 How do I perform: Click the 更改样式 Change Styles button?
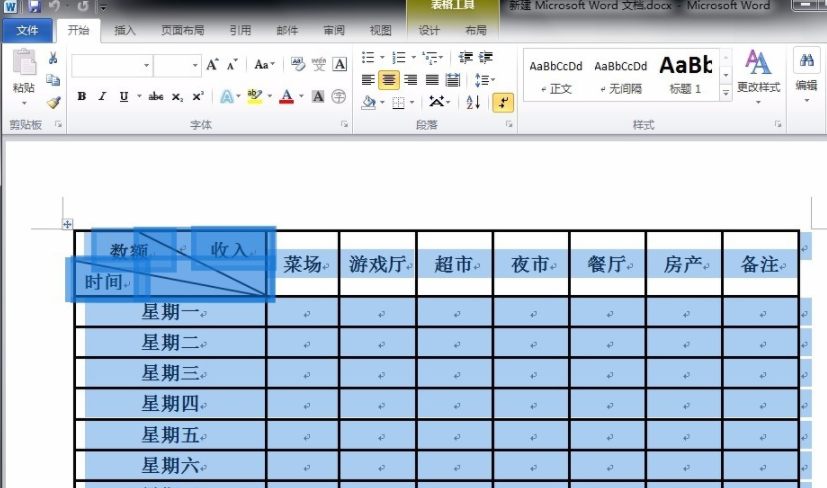pyautogui.click(x=758, y=76)
